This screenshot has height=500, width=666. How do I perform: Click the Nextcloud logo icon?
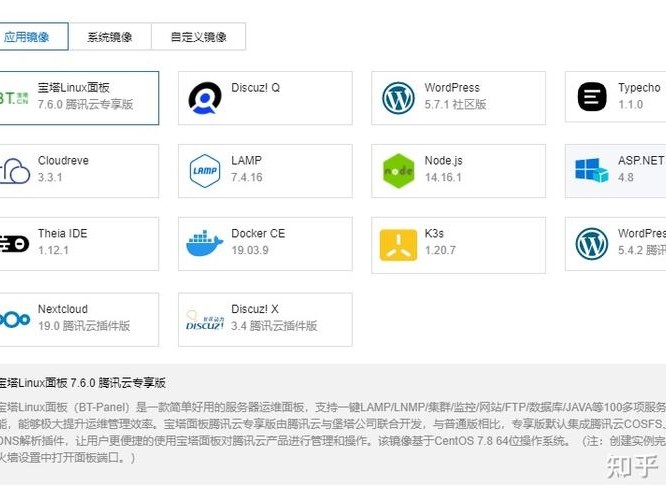15,319
